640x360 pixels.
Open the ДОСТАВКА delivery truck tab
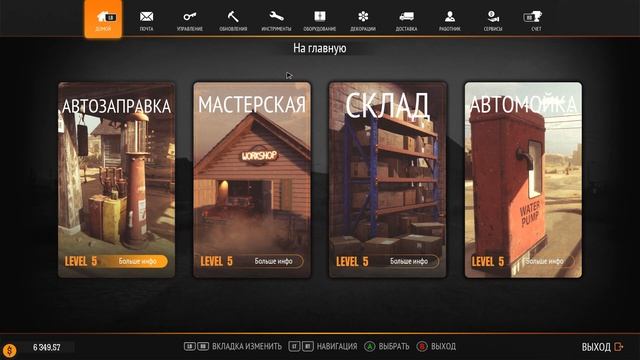point(406,20)
